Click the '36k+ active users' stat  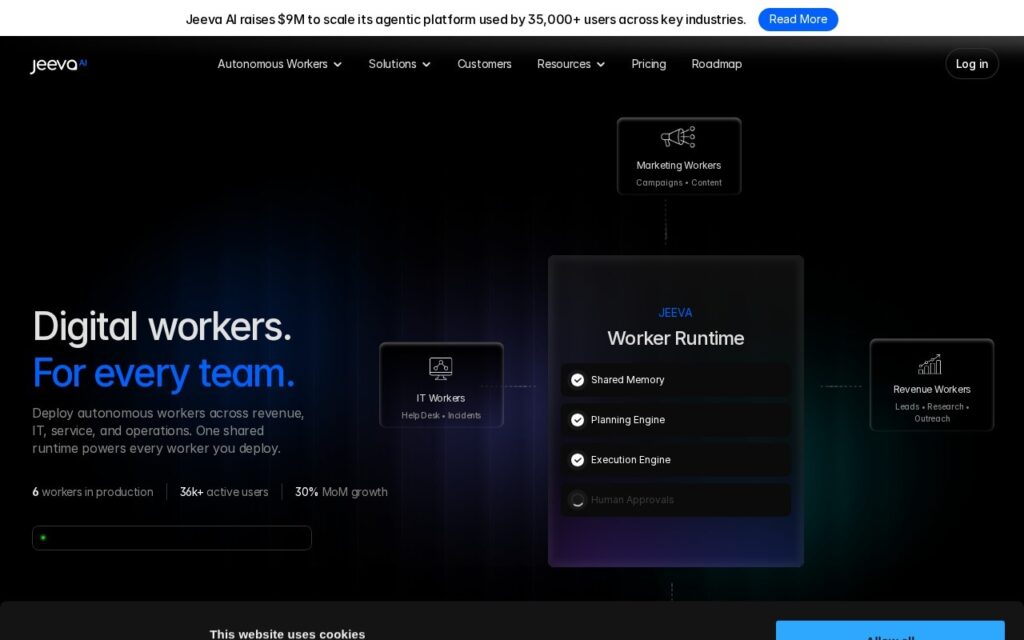tap(224, 492)
